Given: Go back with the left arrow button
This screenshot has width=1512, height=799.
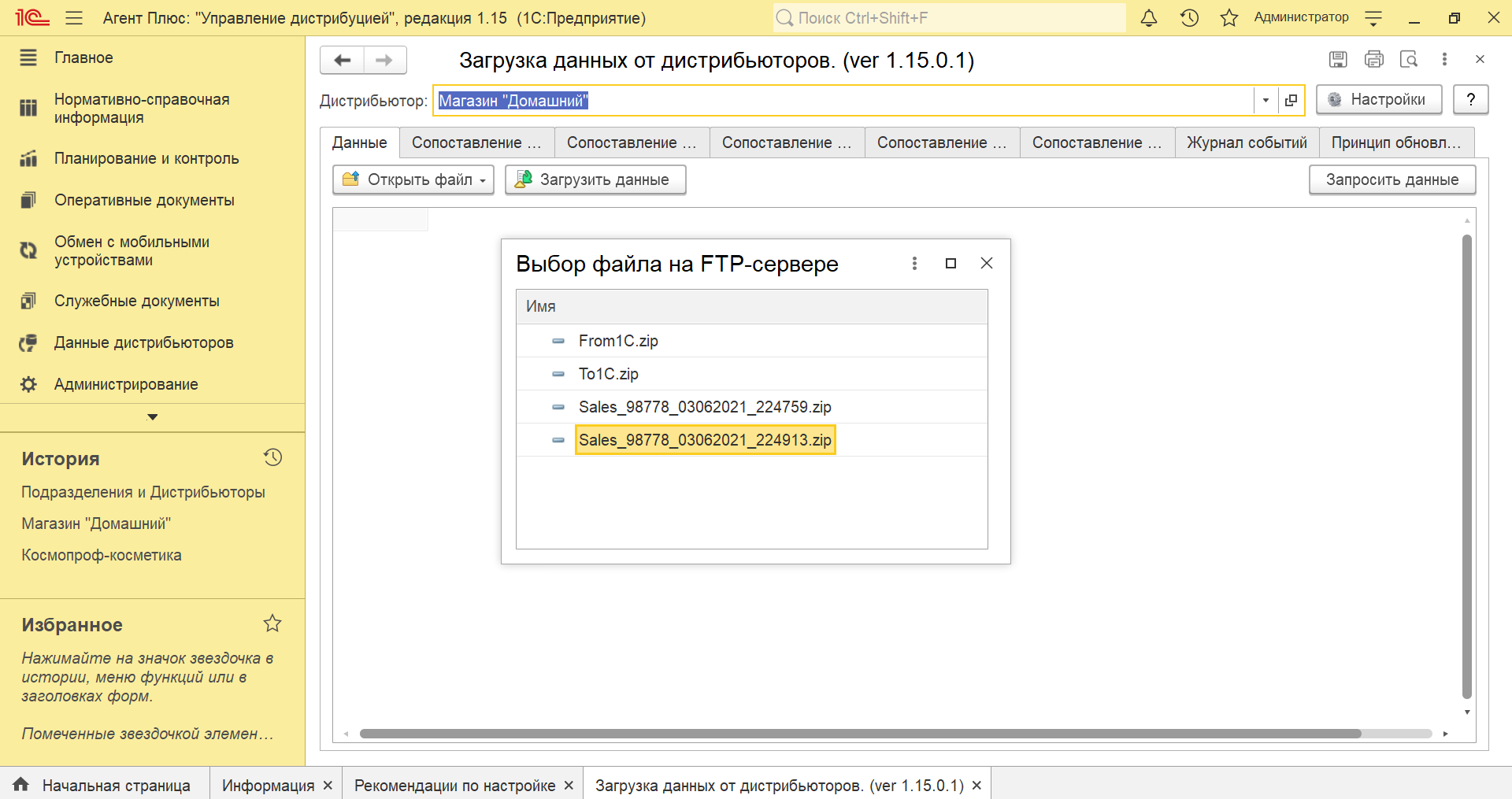Looking at the screenshot, I should pos(343,60).
